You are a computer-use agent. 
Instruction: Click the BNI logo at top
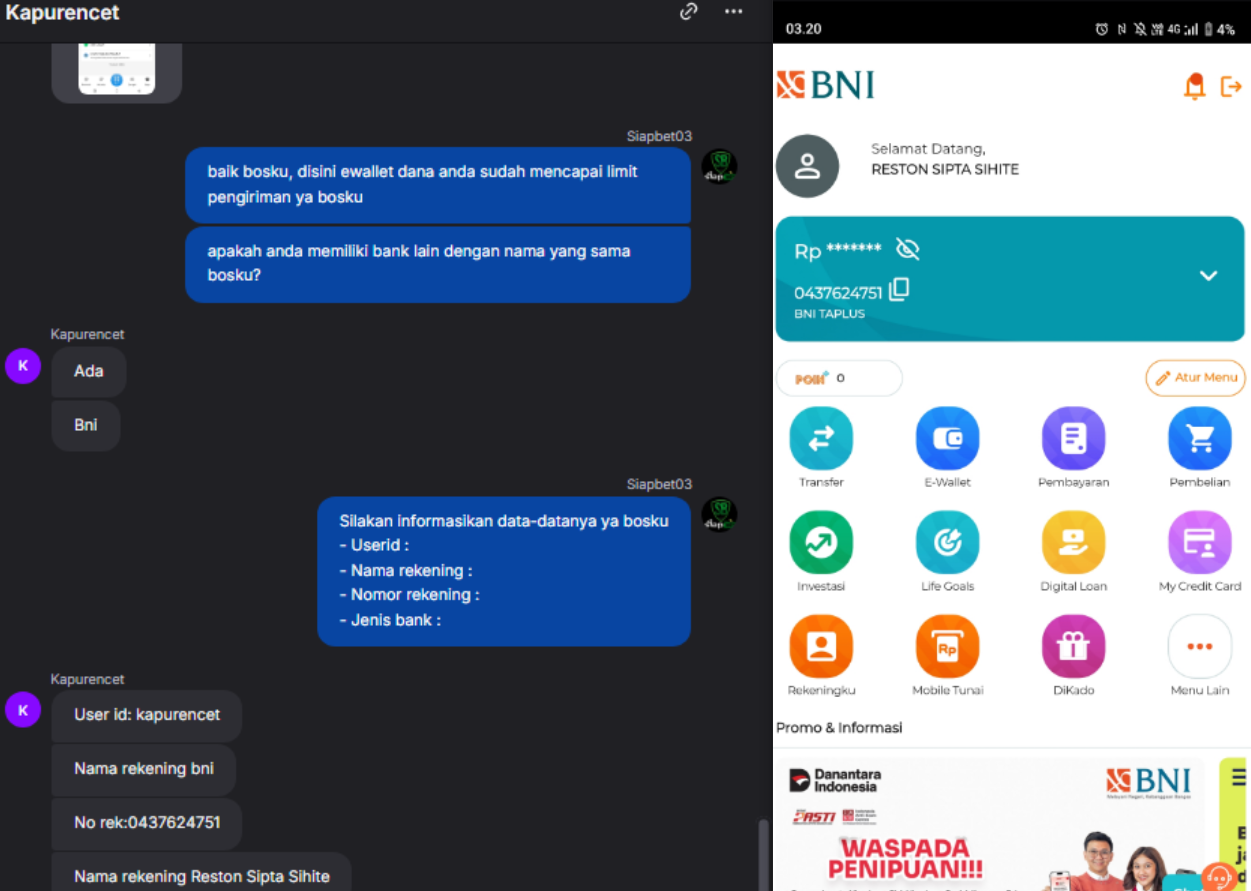click(x=826, y=85)
